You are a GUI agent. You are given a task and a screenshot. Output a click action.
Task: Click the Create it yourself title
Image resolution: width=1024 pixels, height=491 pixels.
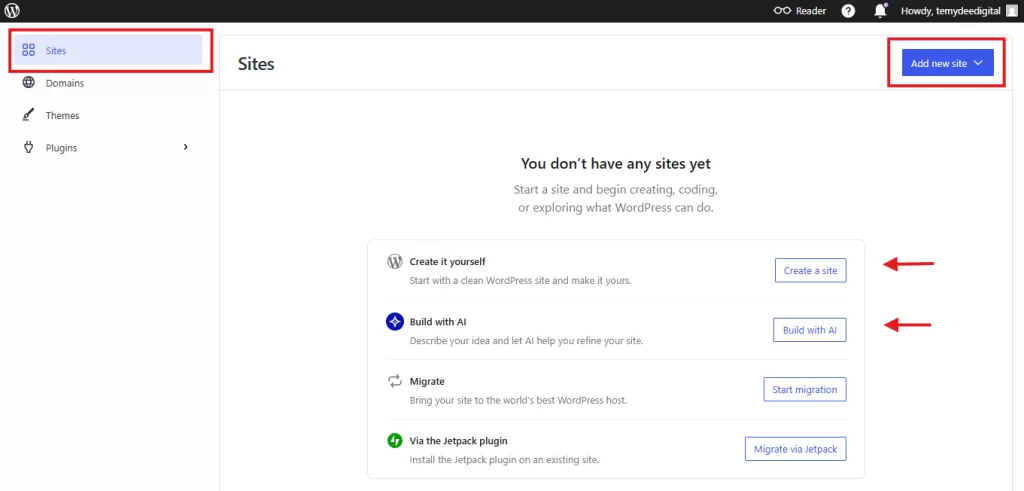447,262
